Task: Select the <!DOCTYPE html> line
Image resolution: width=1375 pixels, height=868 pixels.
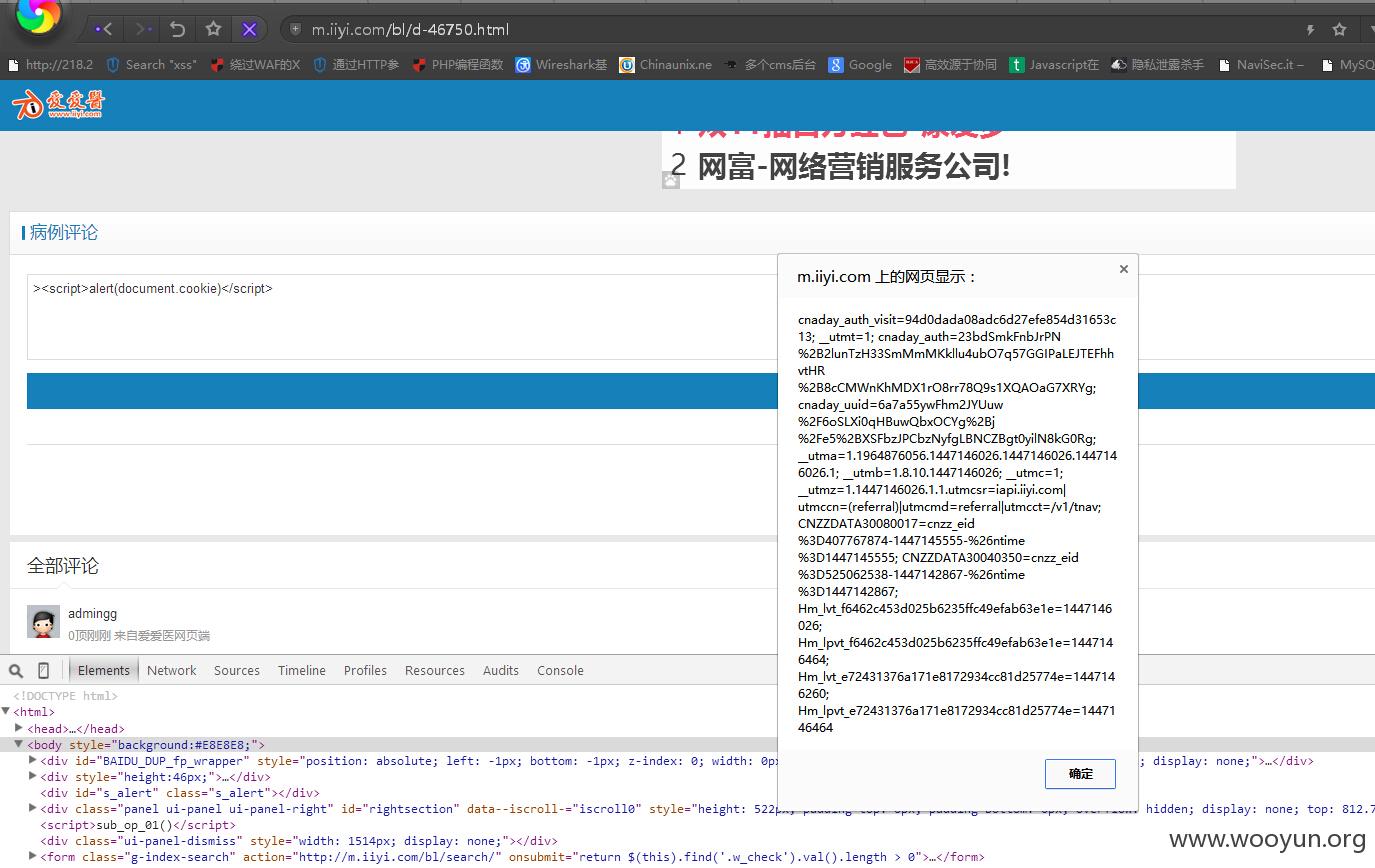Action: [66, 696]
